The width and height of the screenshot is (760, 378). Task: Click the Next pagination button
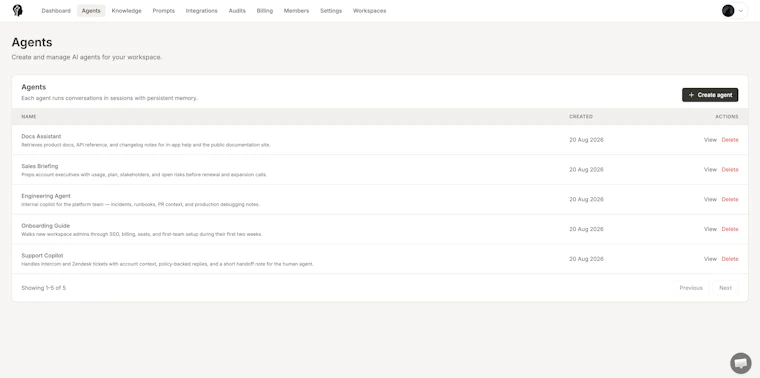[725, 288]
